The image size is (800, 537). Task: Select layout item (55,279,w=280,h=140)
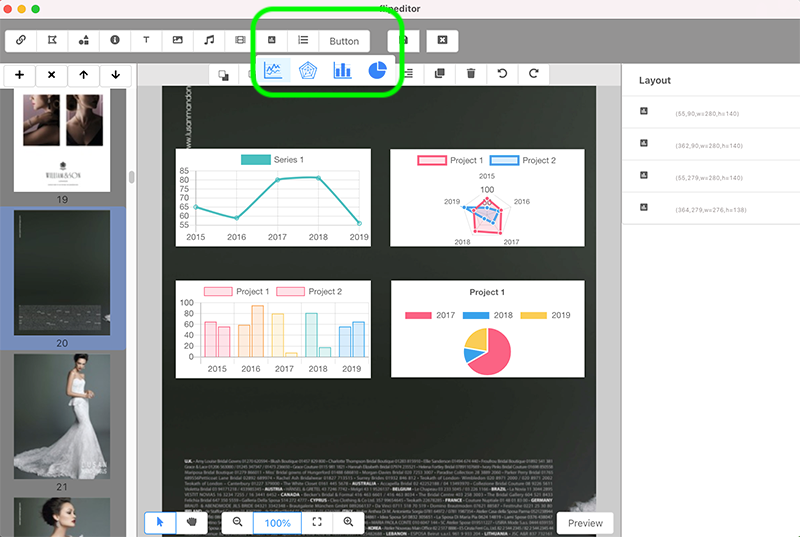pyautogui.click(x=711, y=176)
